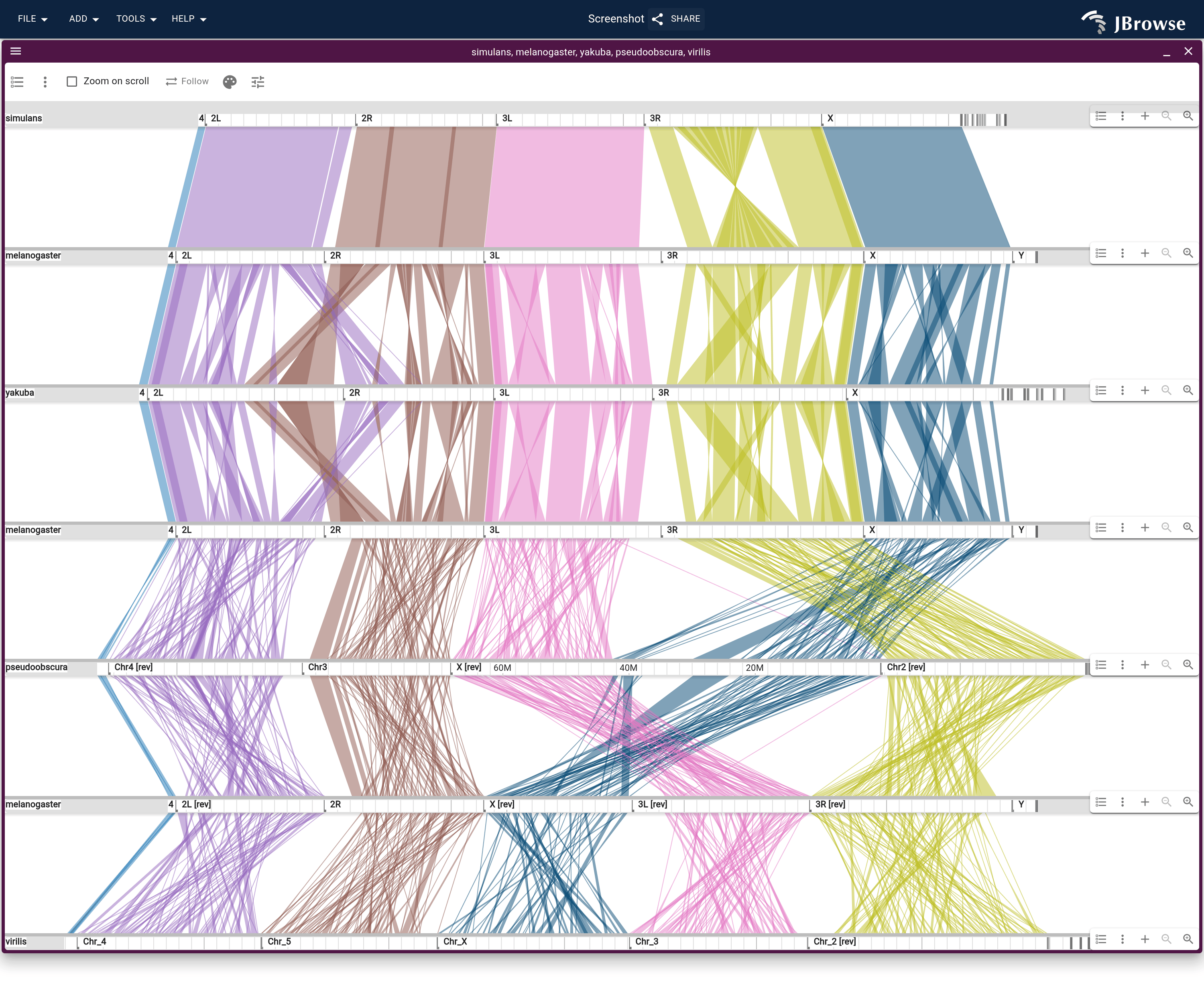Screen dimensions: 1204x995
Task: Close the synteny view panel
Action: coord(1188,52)
